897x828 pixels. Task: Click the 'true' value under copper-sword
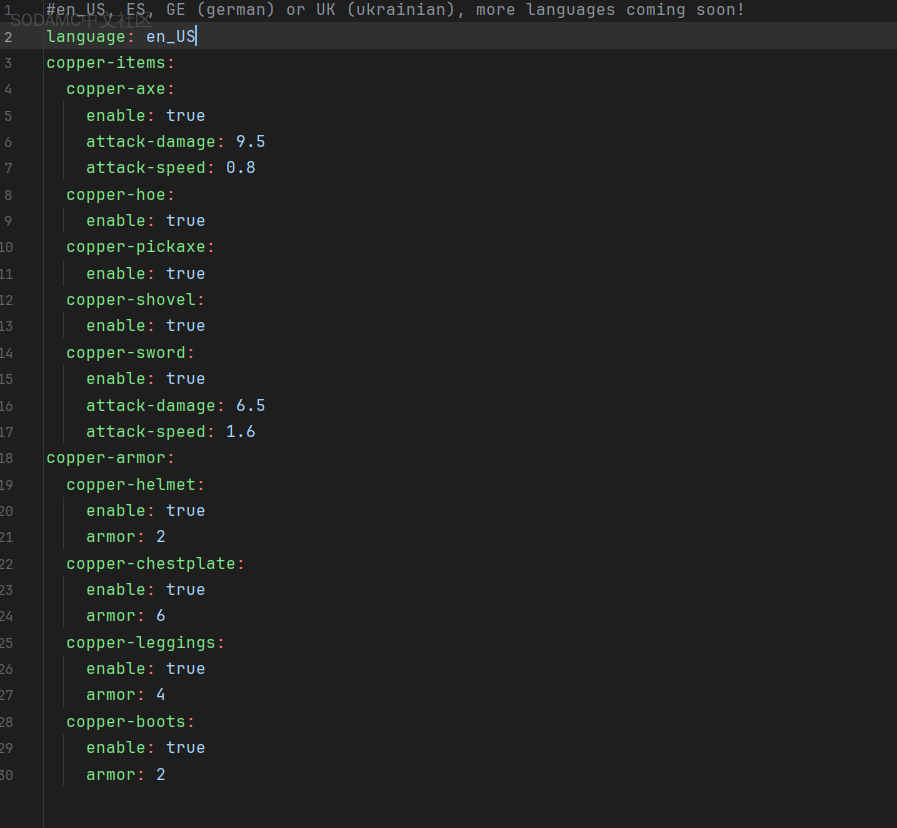185,379
